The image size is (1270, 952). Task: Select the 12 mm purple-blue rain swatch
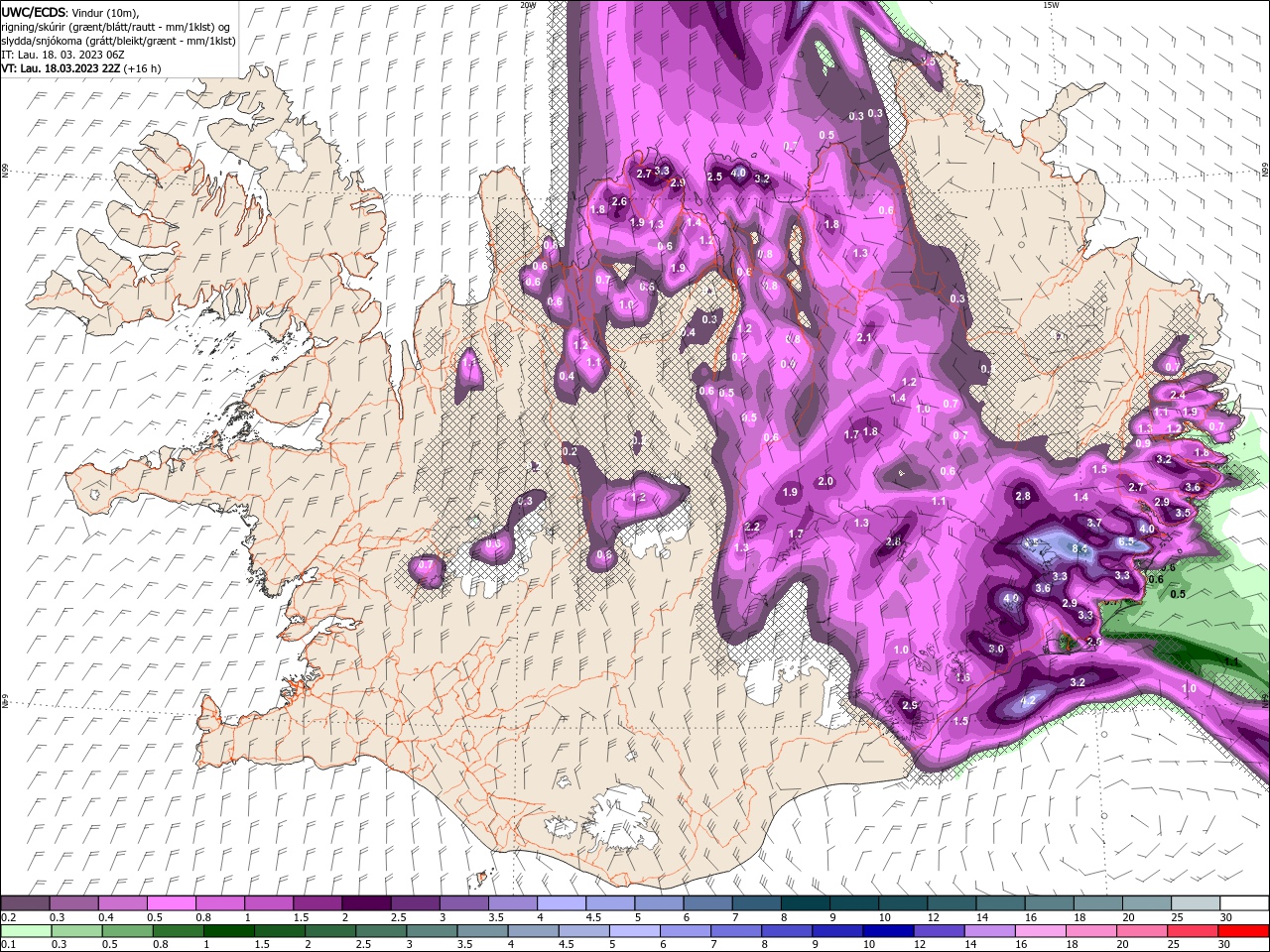click(x=939, y=931)
